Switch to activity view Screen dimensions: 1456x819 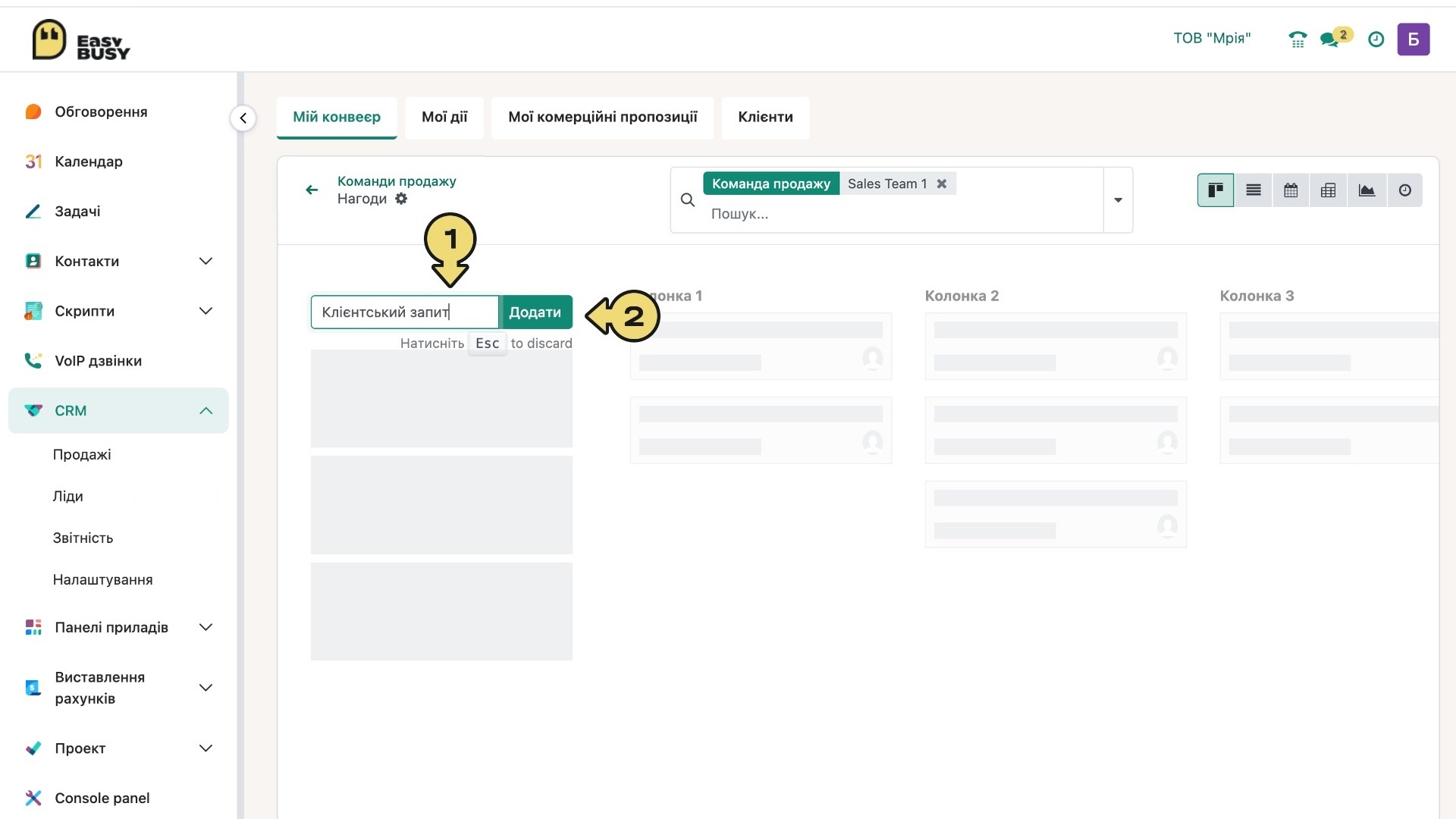coord(1404,190)
